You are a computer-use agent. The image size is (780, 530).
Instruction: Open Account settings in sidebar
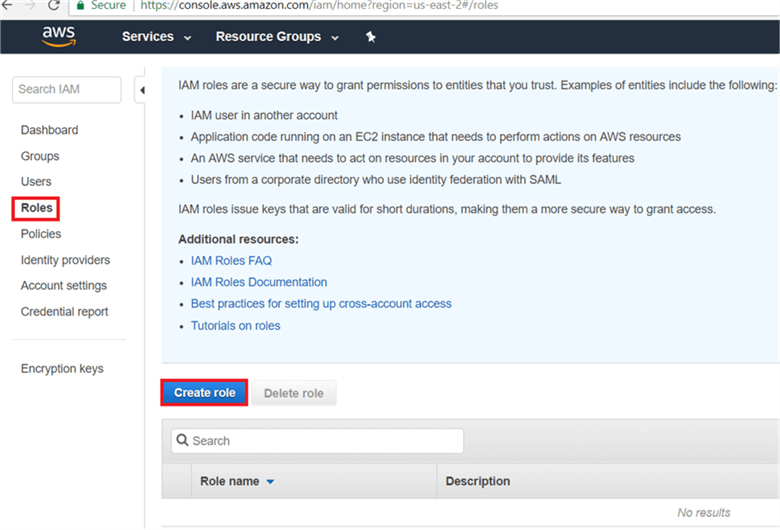tap(64, 286)
